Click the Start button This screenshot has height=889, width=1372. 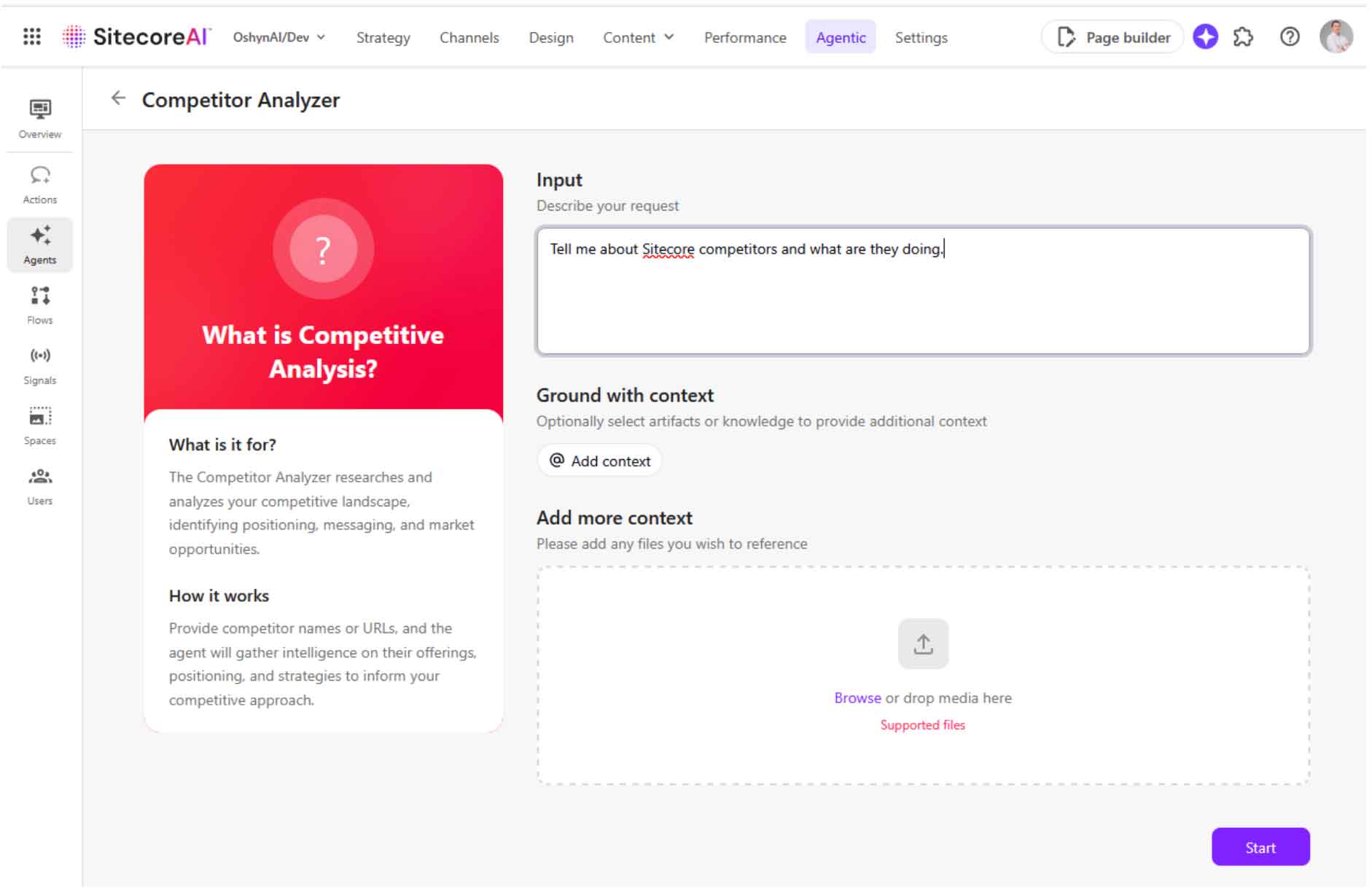coord(1260,847)
